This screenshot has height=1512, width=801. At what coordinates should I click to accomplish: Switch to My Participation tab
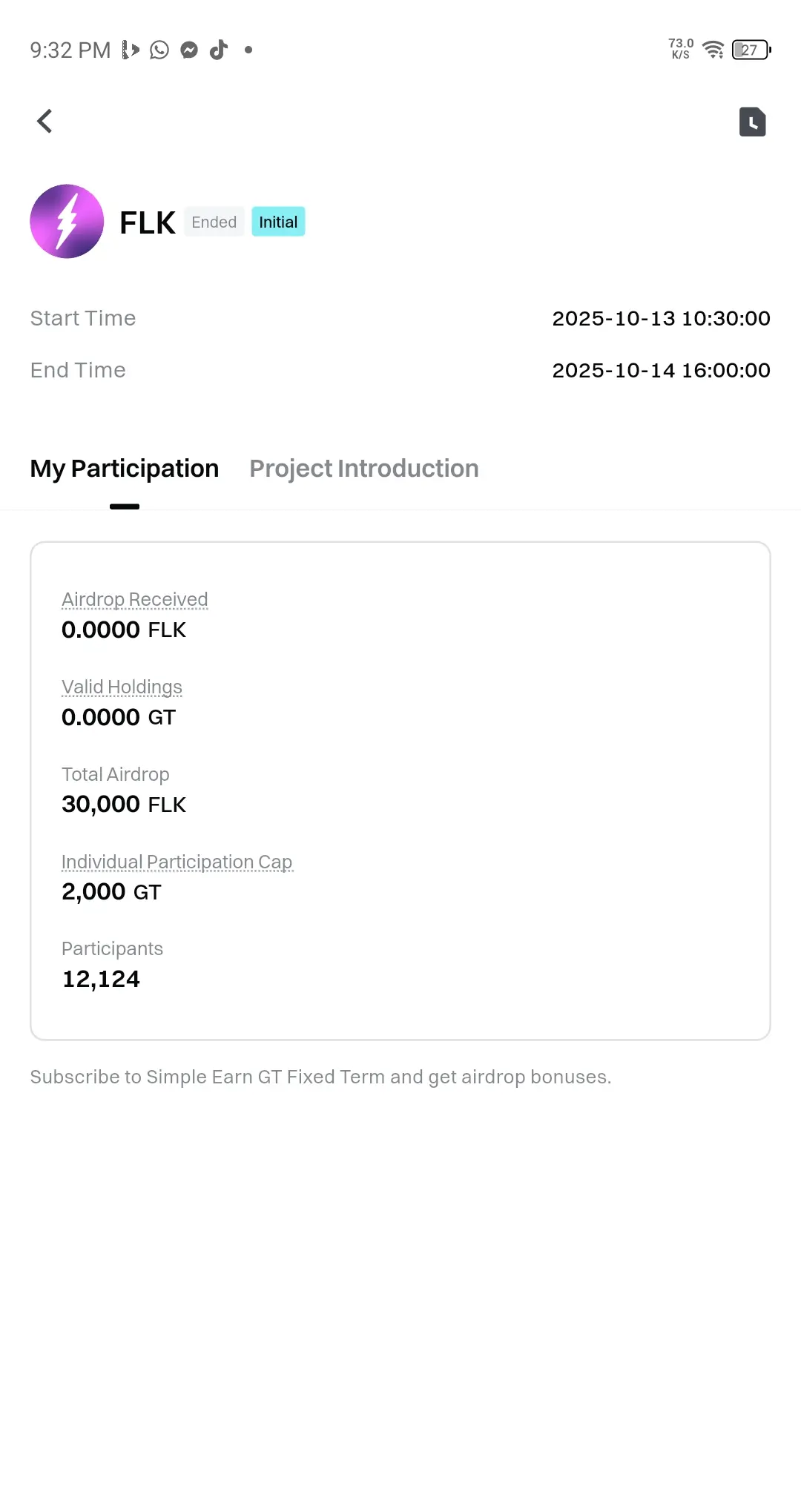[x=125, y=469]
